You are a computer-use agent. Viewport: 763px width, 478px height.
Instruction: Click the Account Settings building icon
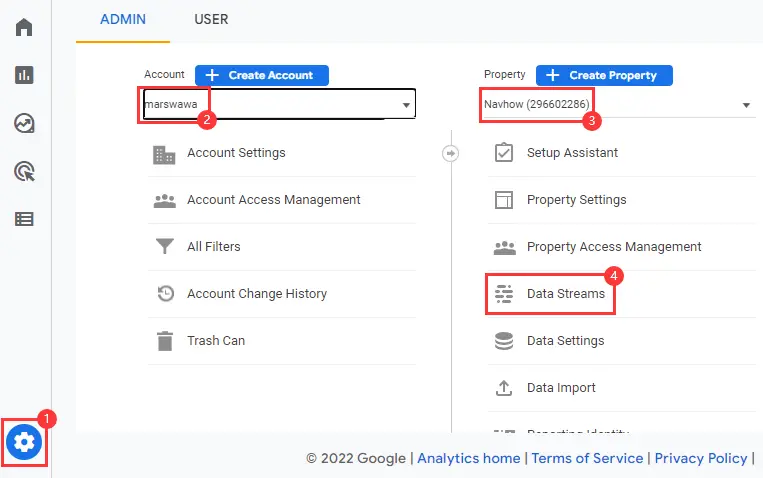tap(164, 155)
